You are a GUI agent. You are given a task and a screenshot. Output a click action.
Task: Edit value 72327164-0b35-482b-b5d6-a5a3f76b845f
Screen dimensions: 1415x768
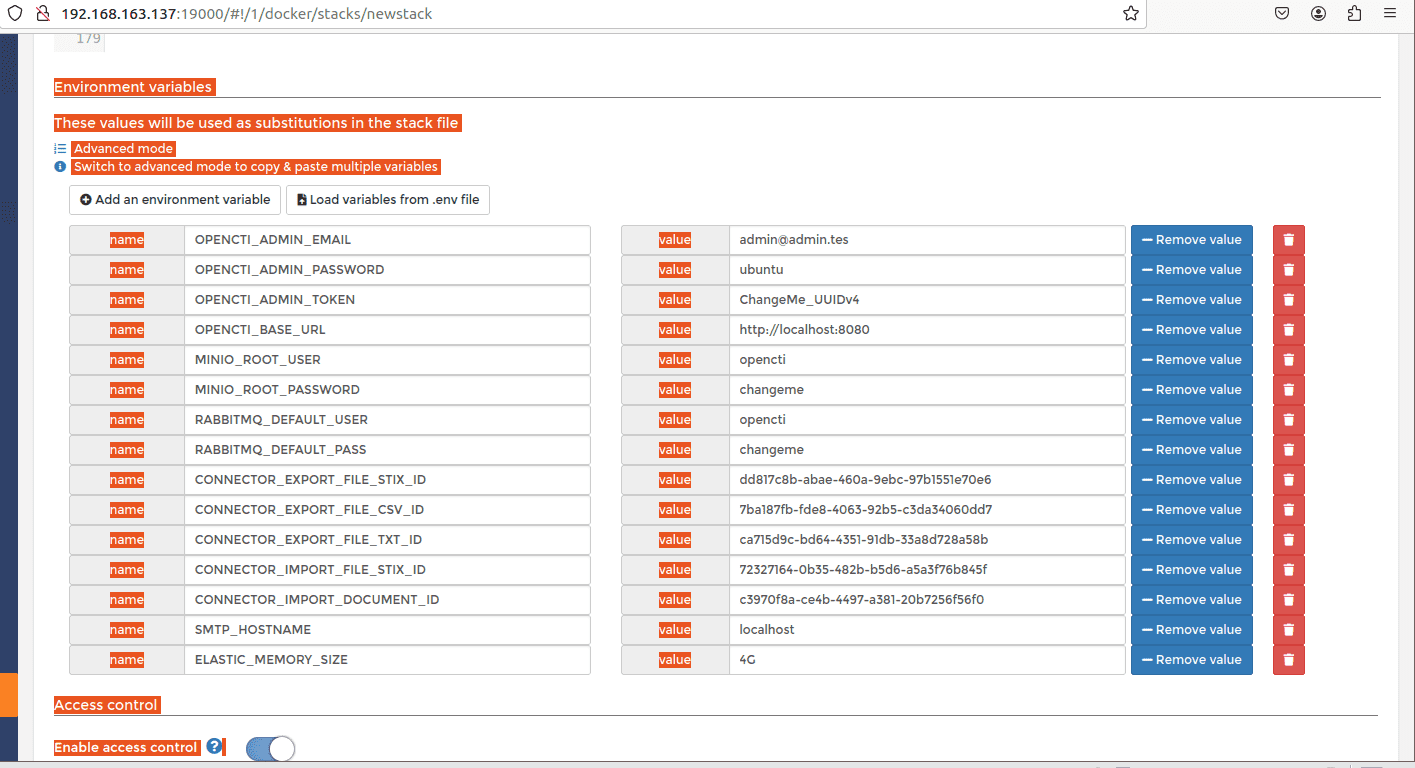click(927, 570)
